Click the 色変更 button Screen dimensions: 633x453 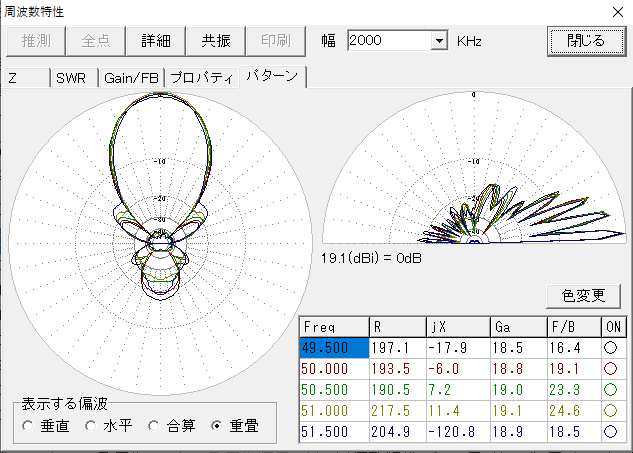click(x=585, y=295)
